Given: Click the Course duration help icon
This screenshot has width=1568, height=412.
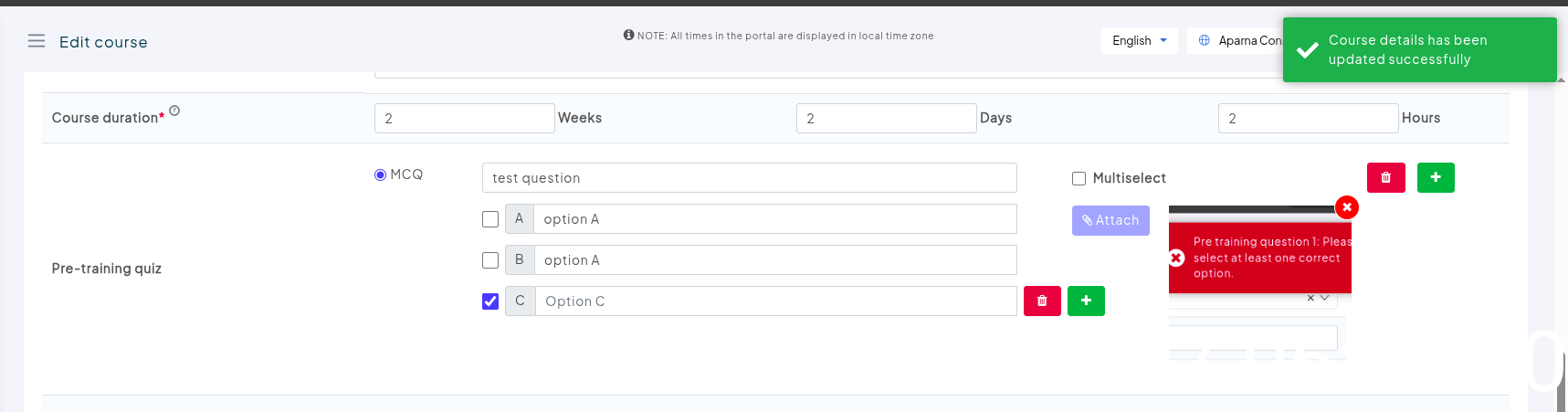Looking at the screenshot, I should (174, 111).
